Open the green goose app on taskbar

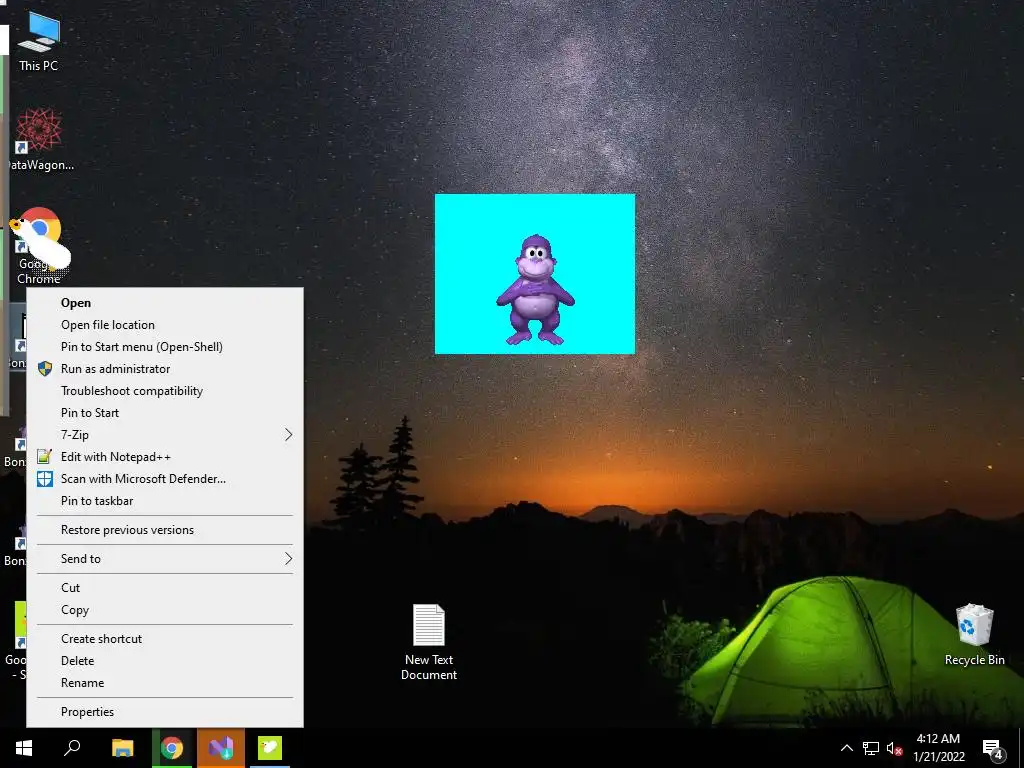tap(270, 748)
